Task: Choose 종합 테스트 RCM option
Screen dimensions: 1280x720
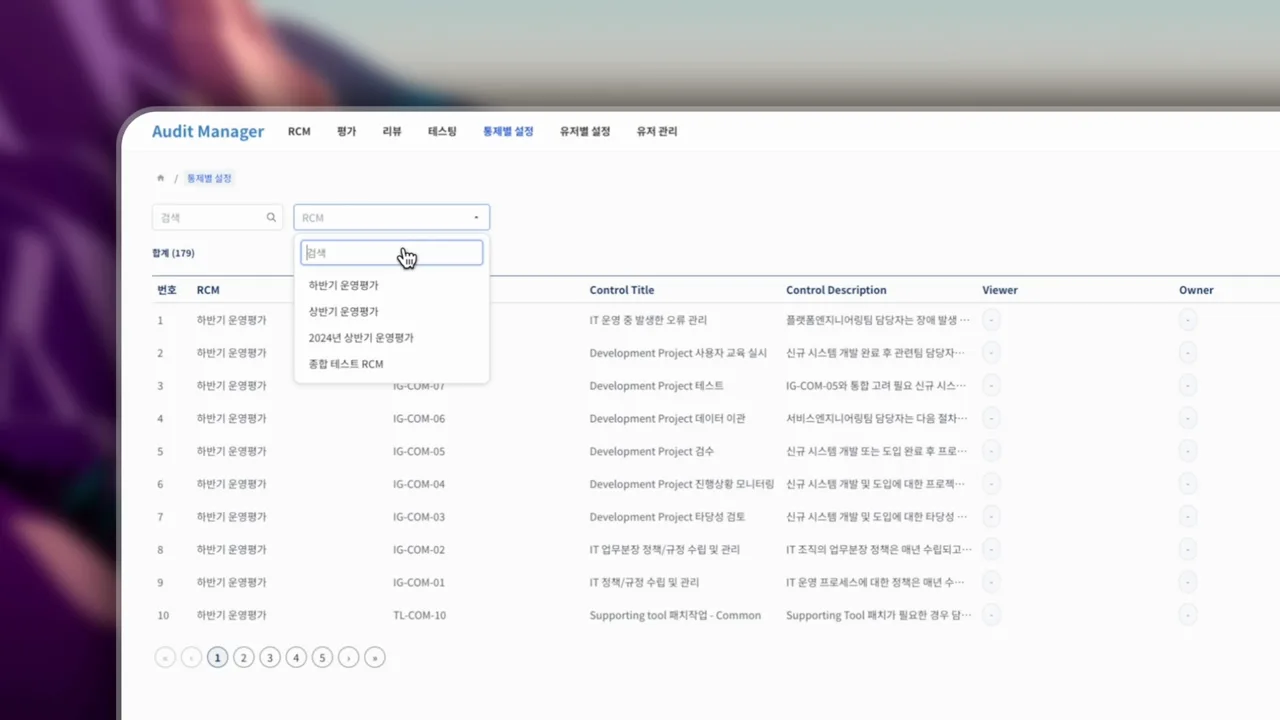Action: pyautogui.click(x=346, y=364)
